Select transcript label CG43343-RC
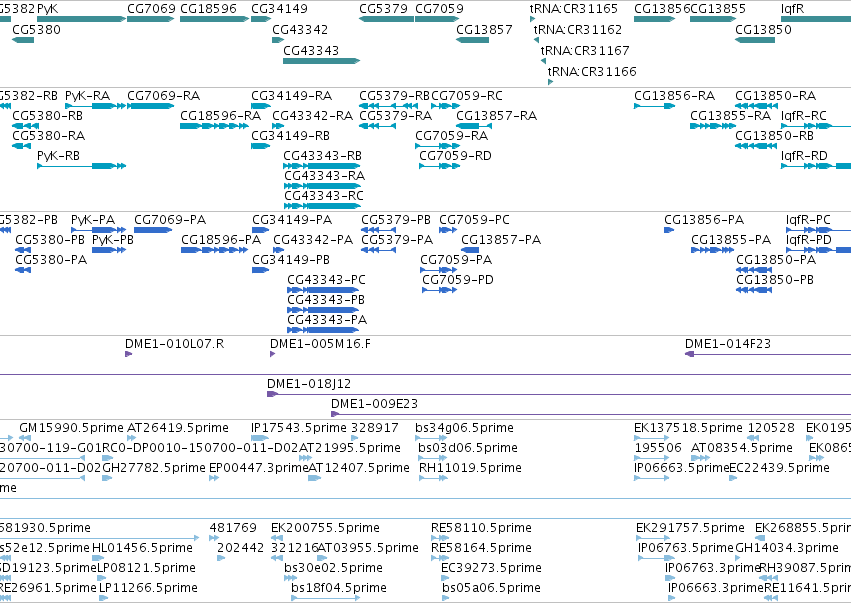This screenshot has height=603, width=851. click(x=324, y=195)
